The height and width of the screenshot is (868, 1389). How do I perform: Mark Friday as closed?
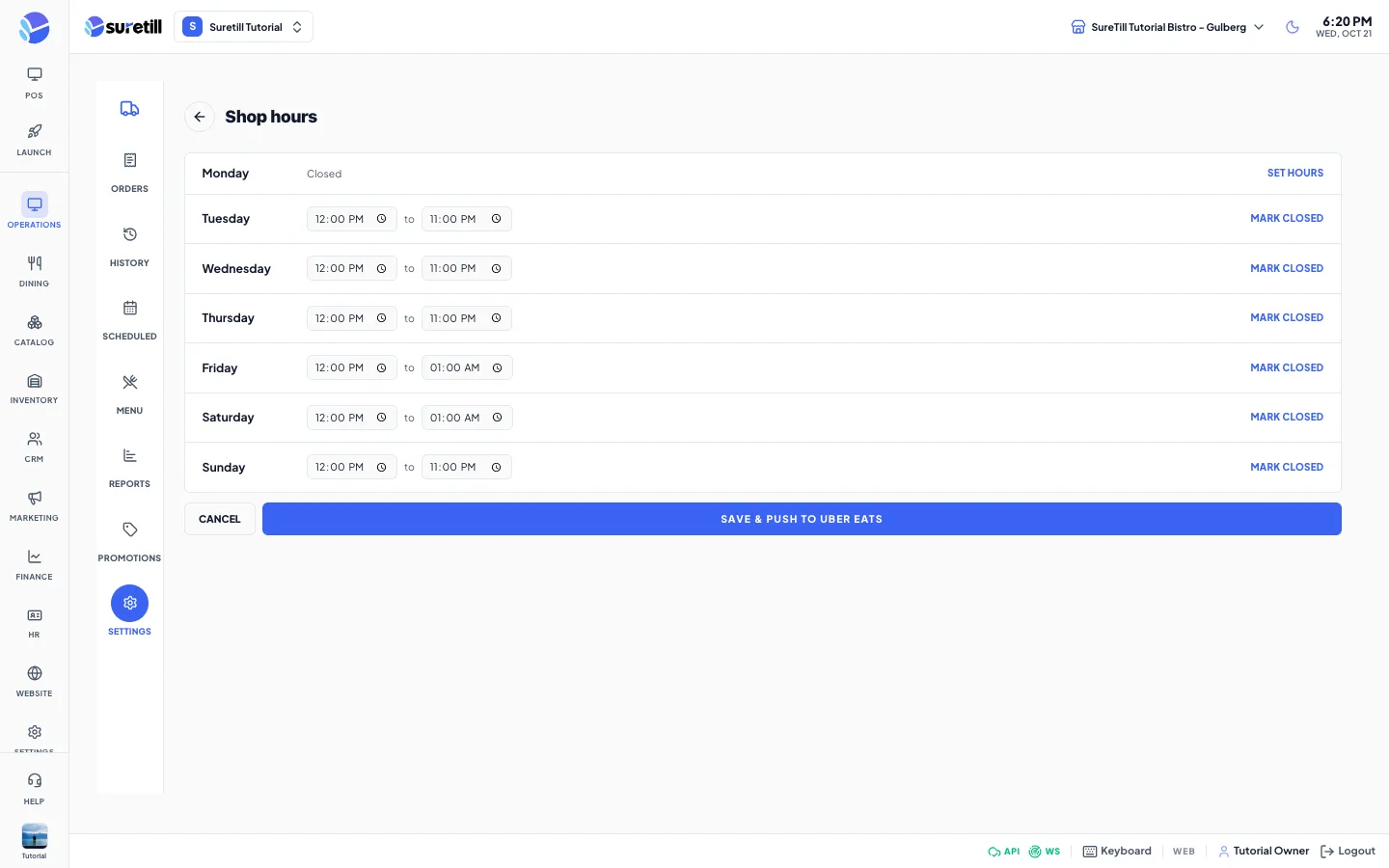1286,368
